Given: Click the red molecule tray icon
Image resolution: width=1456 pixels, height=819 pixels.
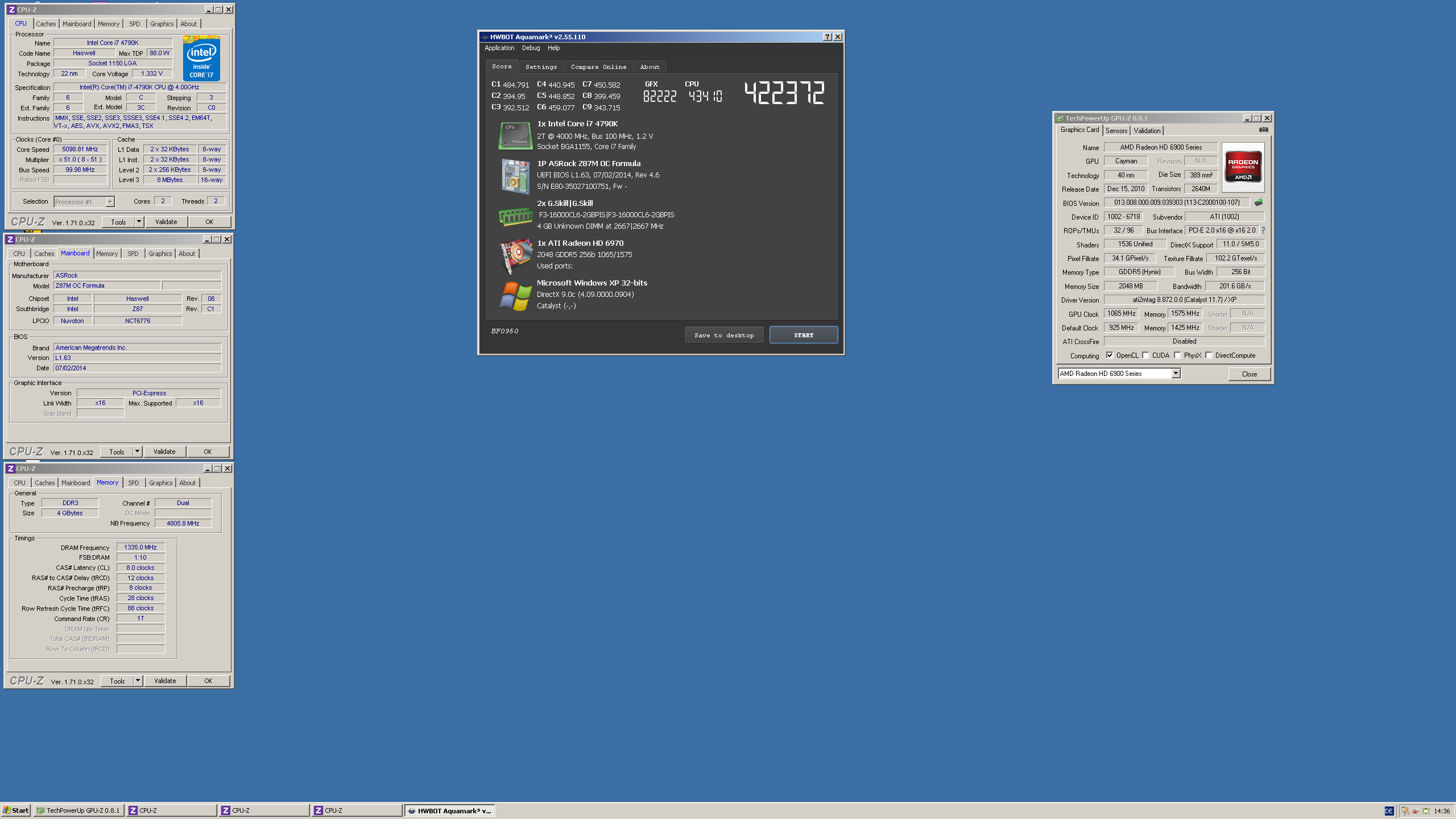Looking at the screenshot, I should [x=1415, y=811].
